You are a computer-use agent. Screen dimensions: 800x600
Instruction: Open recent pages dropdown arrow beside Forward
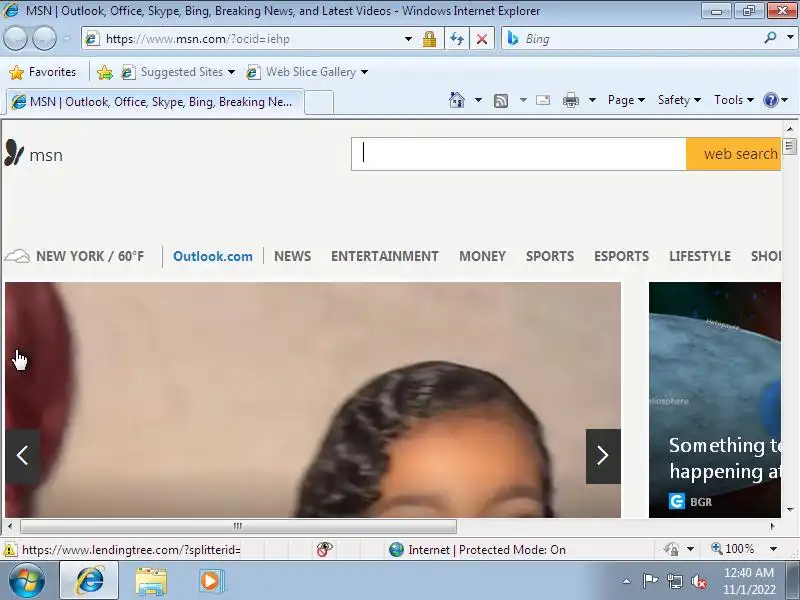(x=66, y=38)
